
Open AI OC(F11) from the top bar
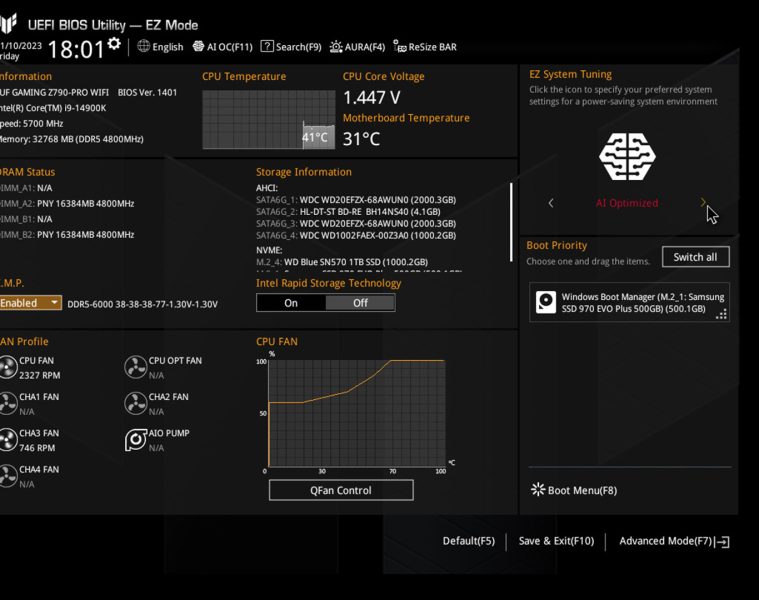pos(223,47)
